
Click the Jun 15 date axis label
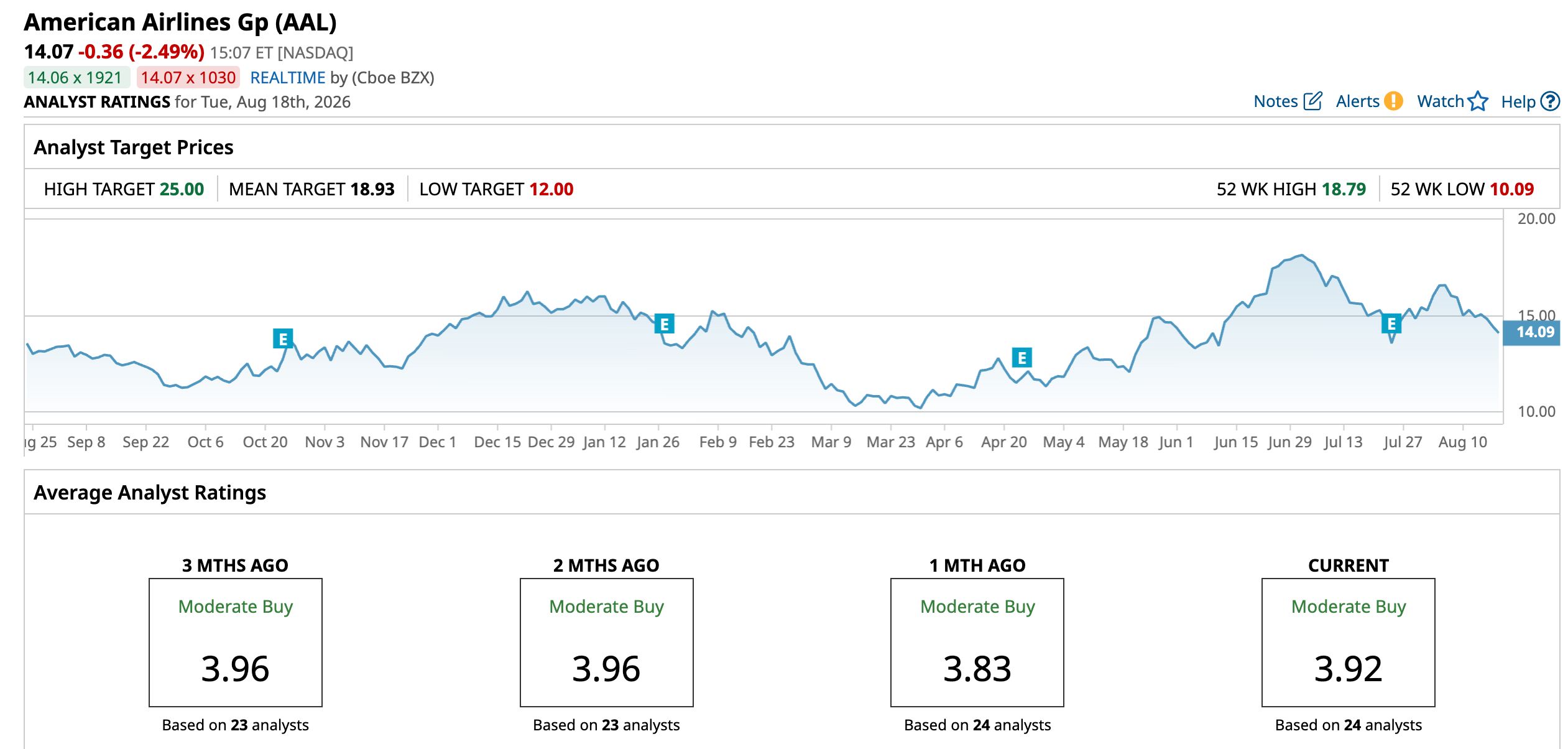[x=1236, y=442]
